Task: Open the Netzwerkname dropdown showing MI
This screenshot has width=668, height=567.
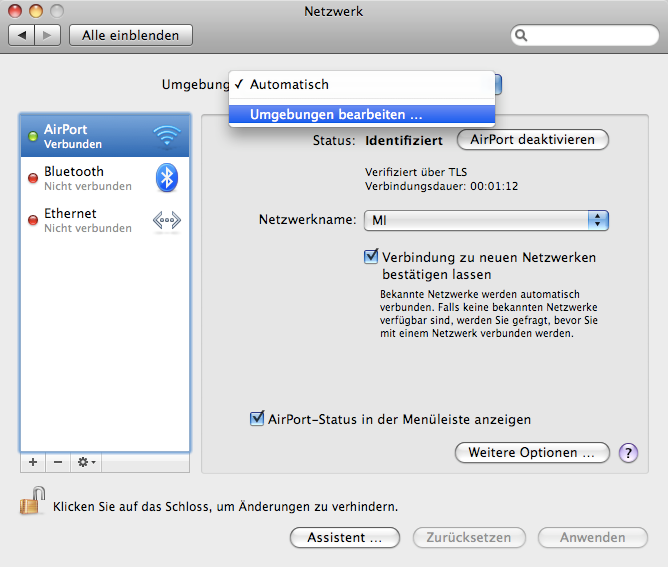Action: pyautogui.click(x=486, y=220)
